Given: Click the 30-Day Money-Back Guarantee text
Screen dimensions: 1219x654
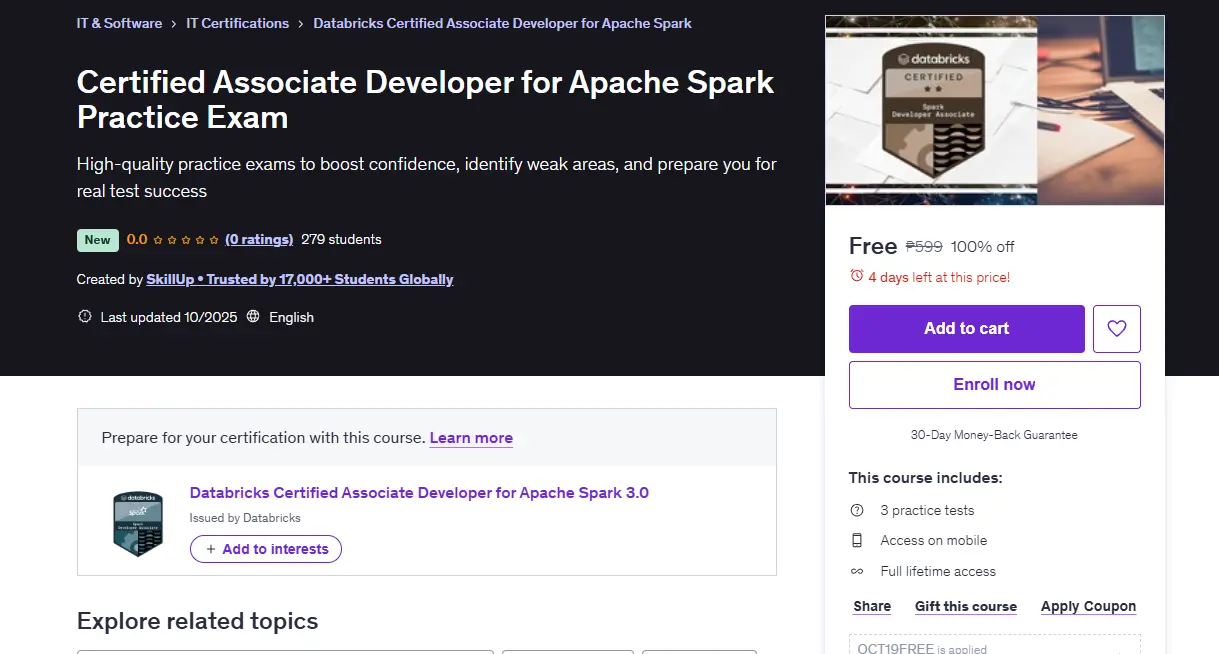Looking at the screenshot, I should click(x=994, y=435).
